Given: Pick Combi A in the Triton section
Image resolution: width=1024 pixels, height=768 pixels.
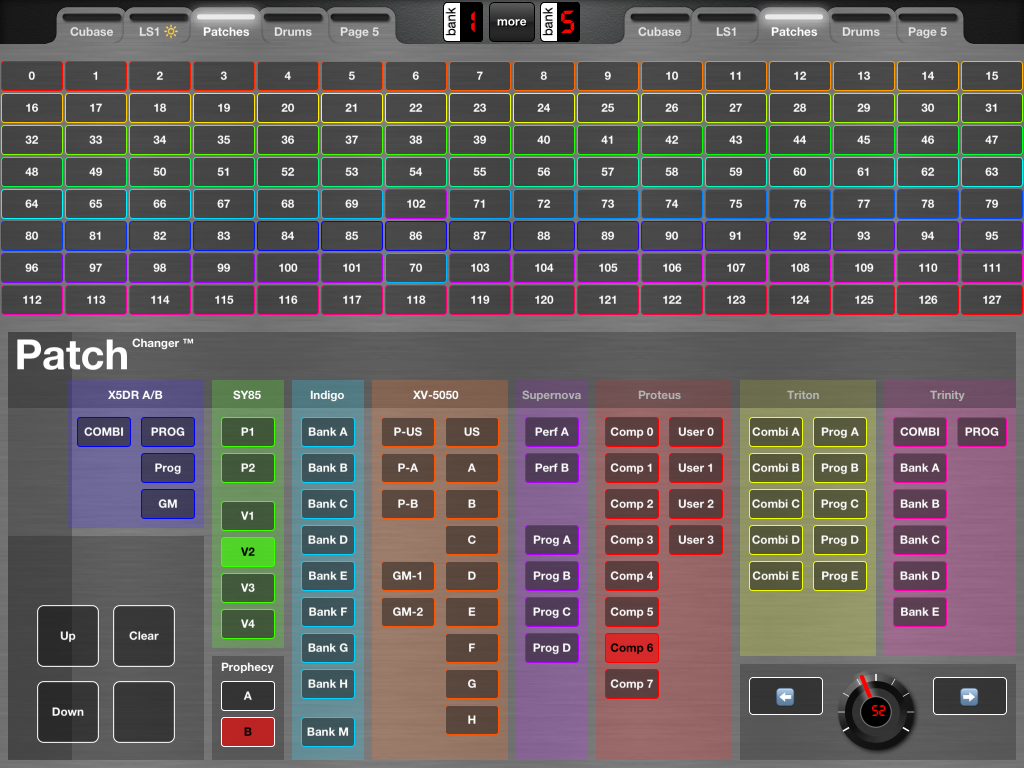Looking at the screenshot, I should click(776, 432).
